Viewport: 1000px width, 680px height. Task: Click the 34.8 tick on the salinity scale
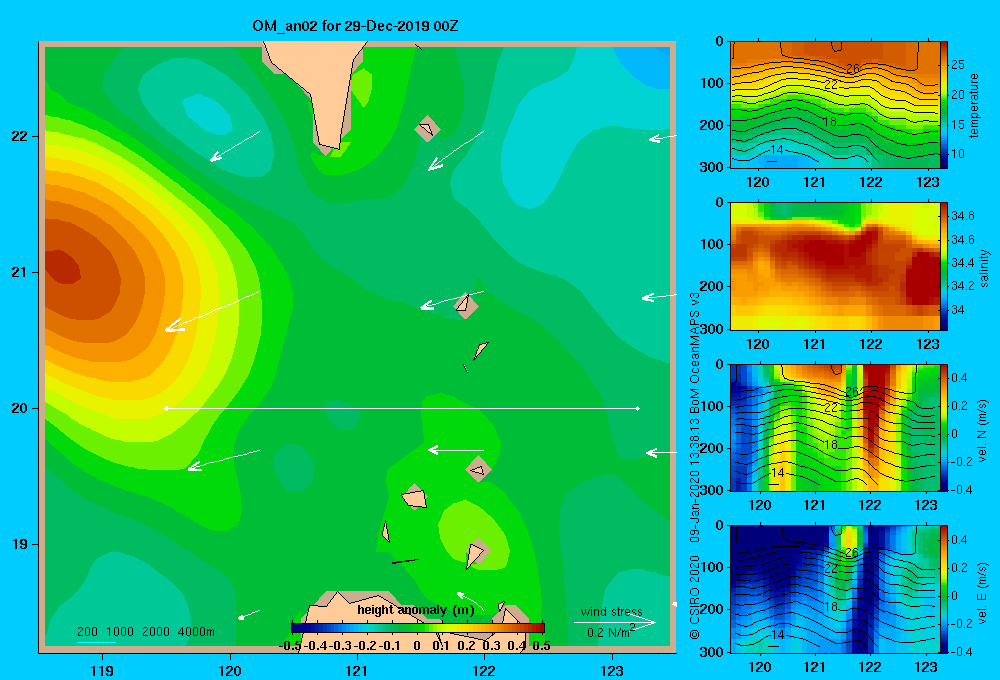coord(963,216)
